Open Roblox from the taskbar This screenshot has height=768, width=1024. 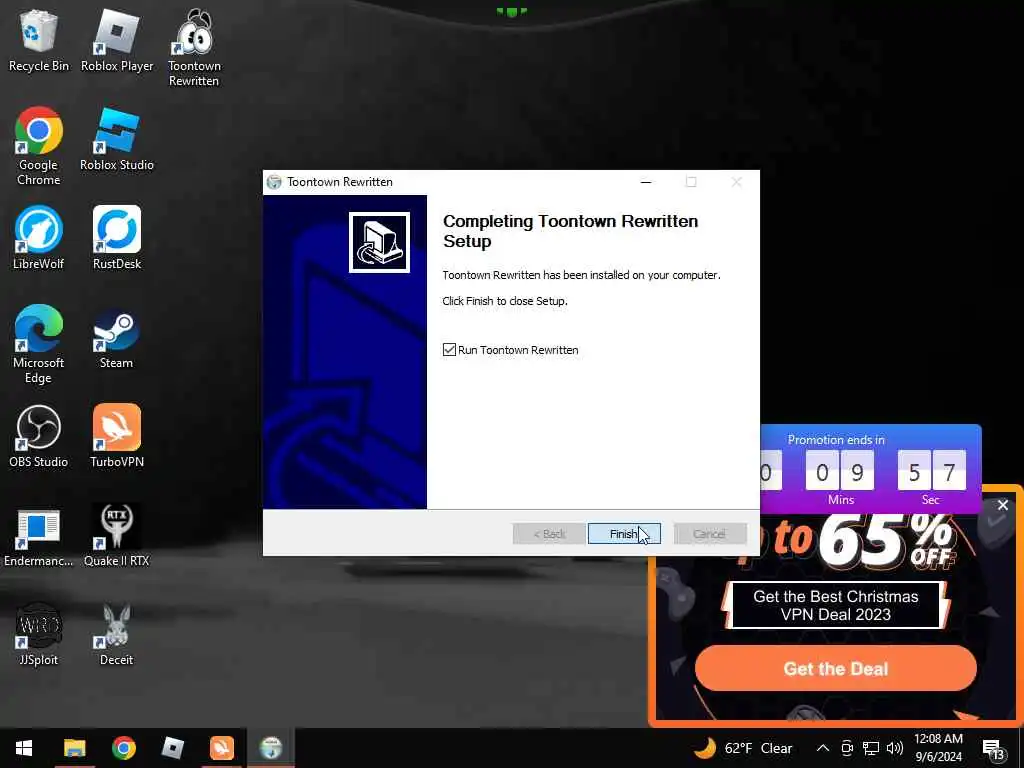tap(172, 748)
